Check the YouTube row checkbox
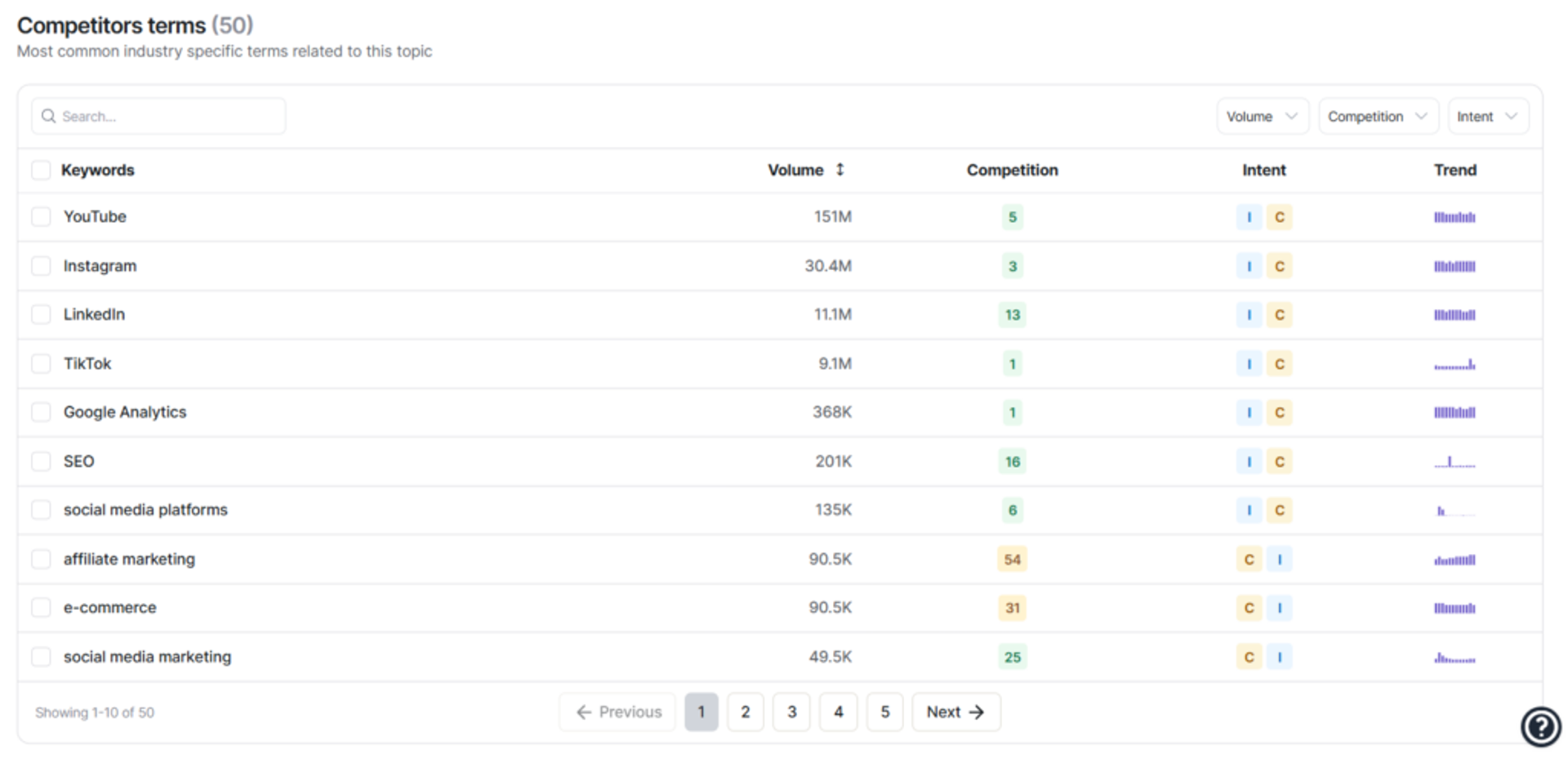 point(41,216)
